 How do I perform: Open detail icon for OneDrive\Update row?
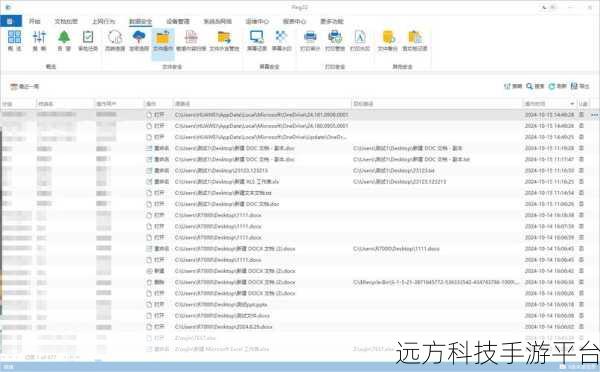point(581,137)
